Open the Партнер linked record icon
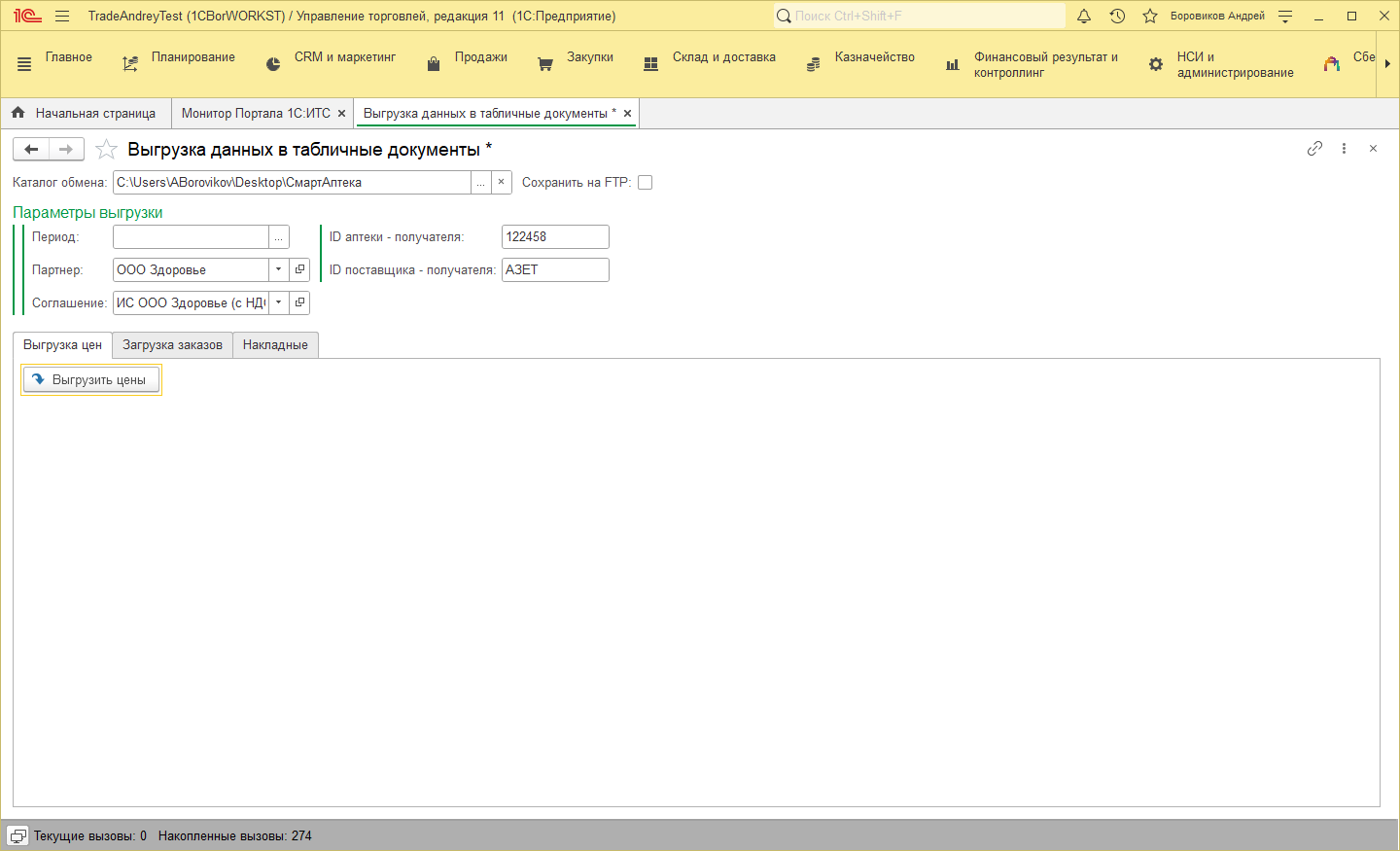Image resolution: width=1400 pixels, height=851 pixels. [x=299, y=269]
